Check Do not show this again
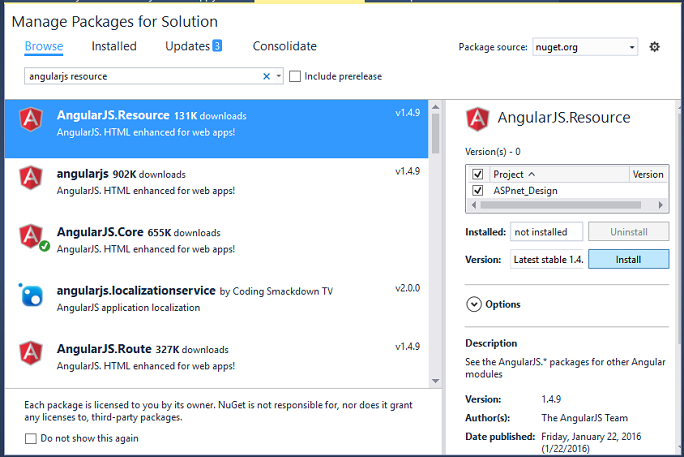The width and height of the screenshot is (684, 457). (31, 438)
